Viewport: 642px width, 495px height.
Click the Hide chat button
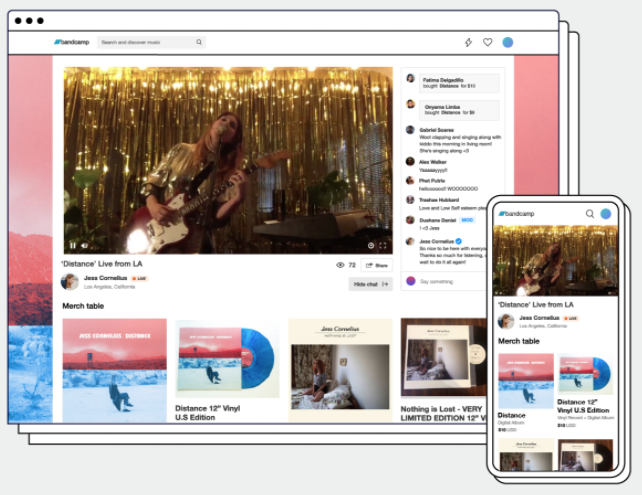click(x=371, y=284)
